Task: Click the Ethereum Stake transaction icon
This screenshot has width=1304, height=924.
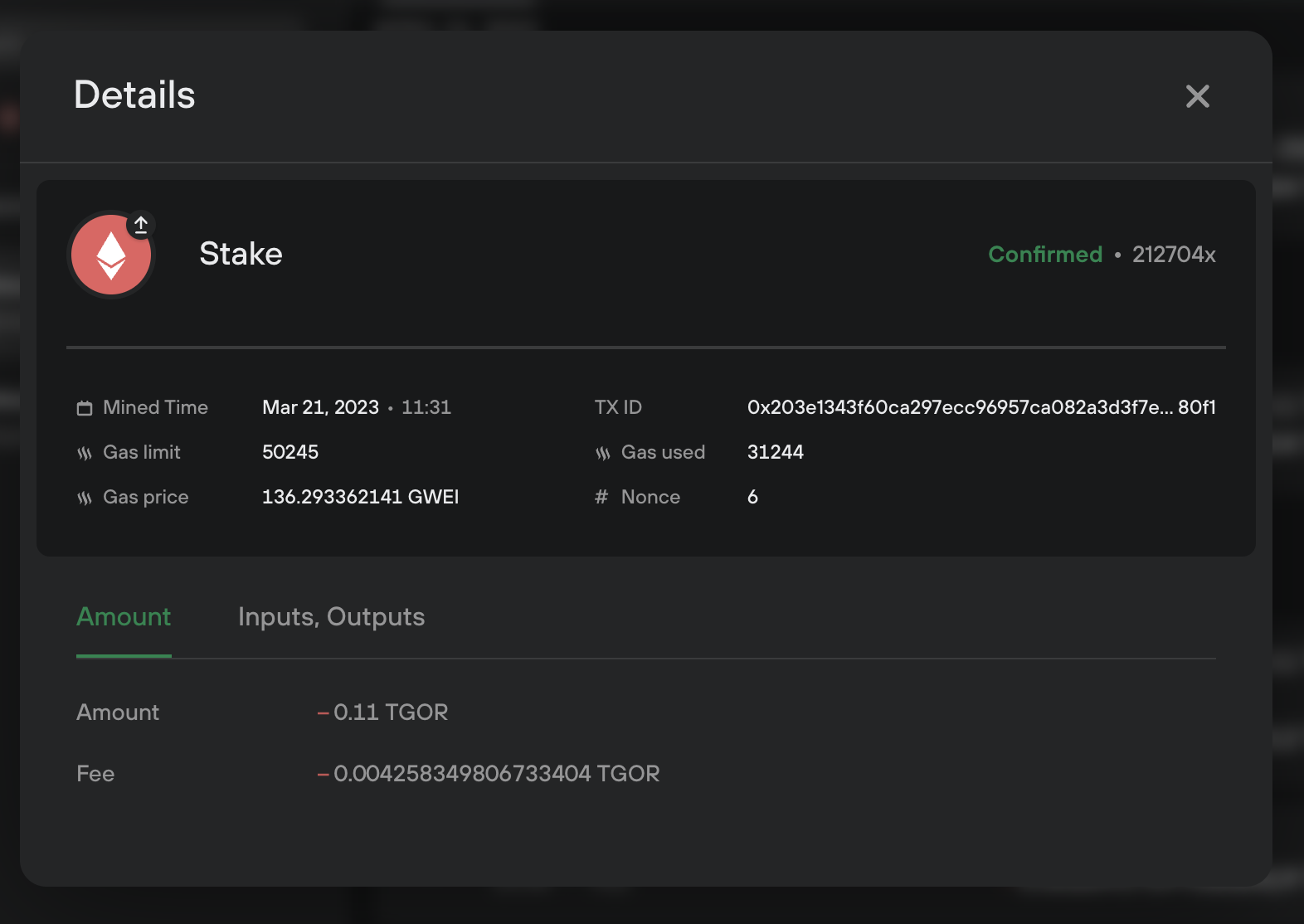Action: pos(110,255)
